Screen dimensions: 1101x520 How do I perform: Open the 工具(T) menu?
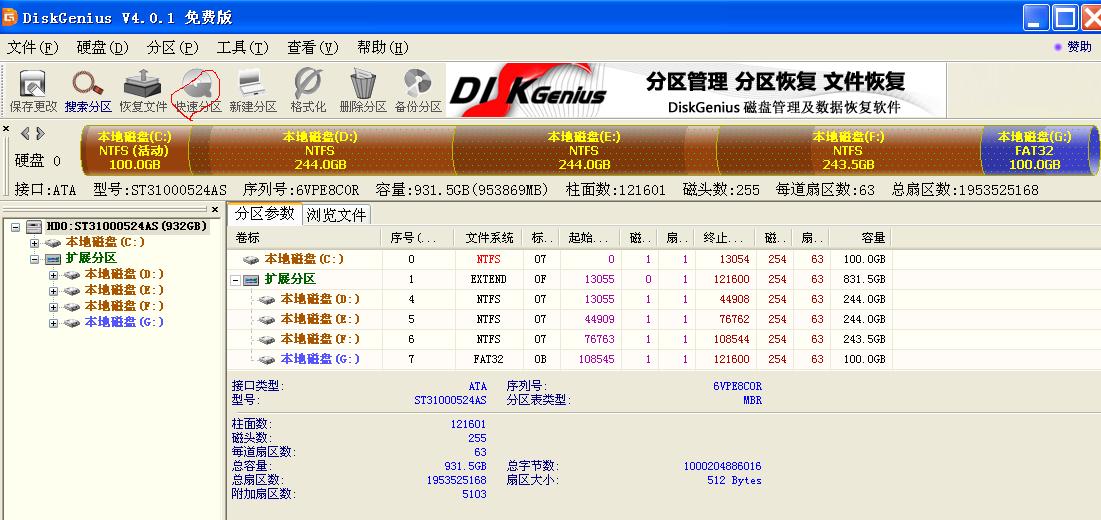click(243, 48)
